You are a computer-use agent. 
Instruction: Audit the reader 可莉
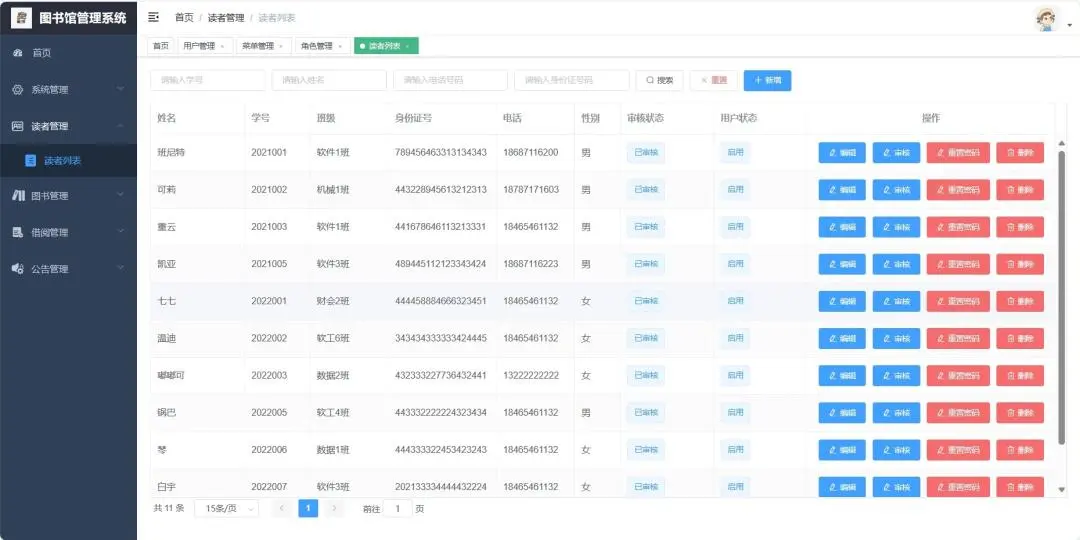click(x=896, y=190)
